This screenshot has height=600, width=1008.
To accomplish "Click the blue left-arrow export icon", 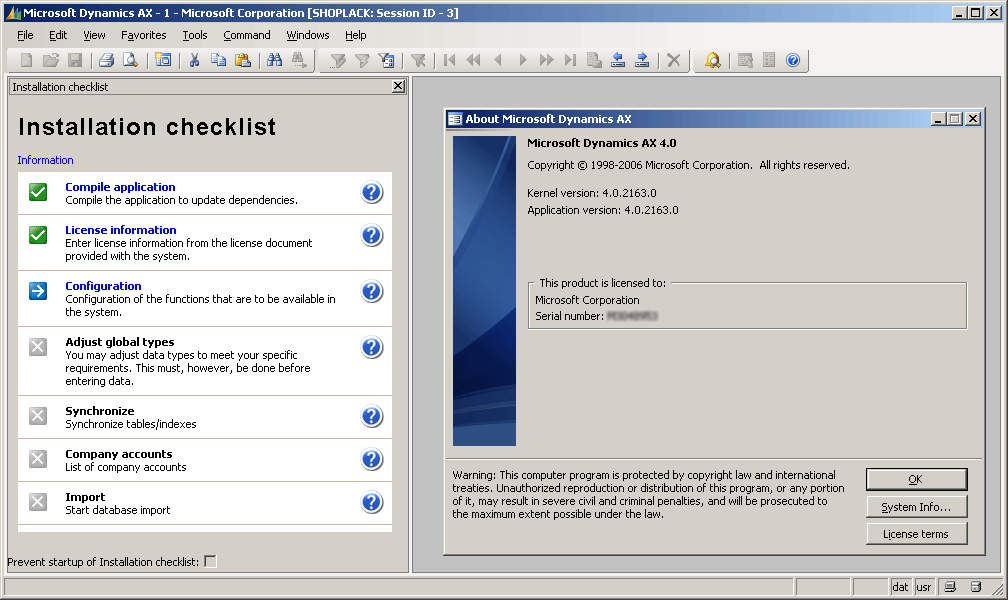I will [x=618, y=60].
